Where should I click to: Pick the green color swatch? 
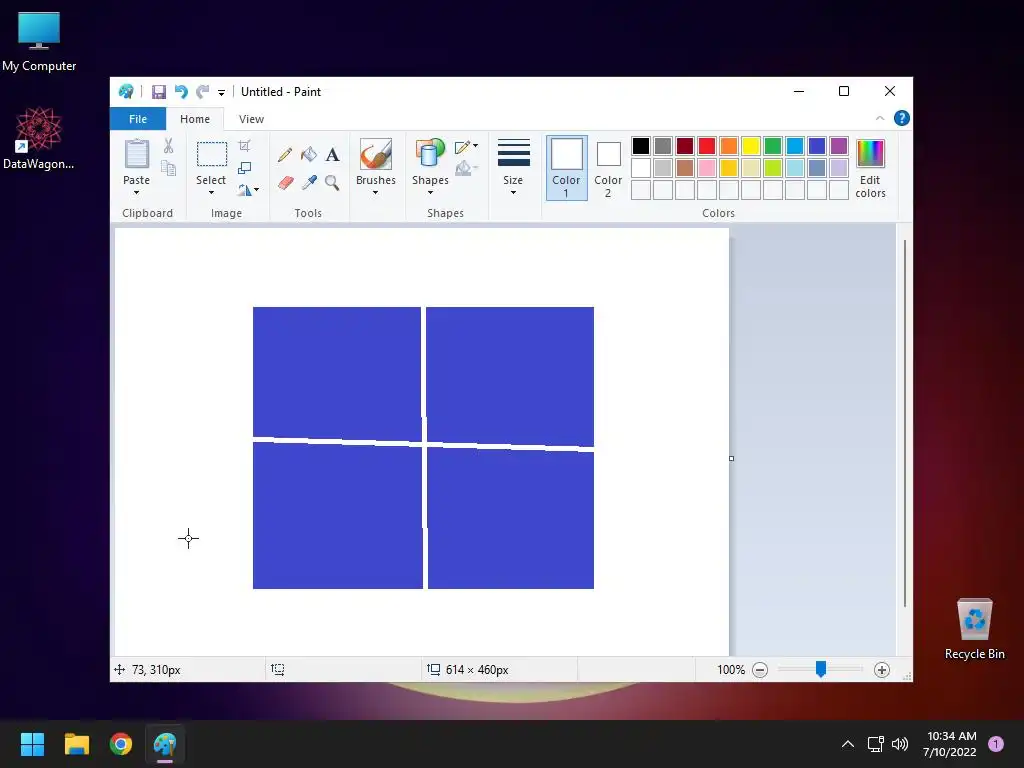[773, 146]
